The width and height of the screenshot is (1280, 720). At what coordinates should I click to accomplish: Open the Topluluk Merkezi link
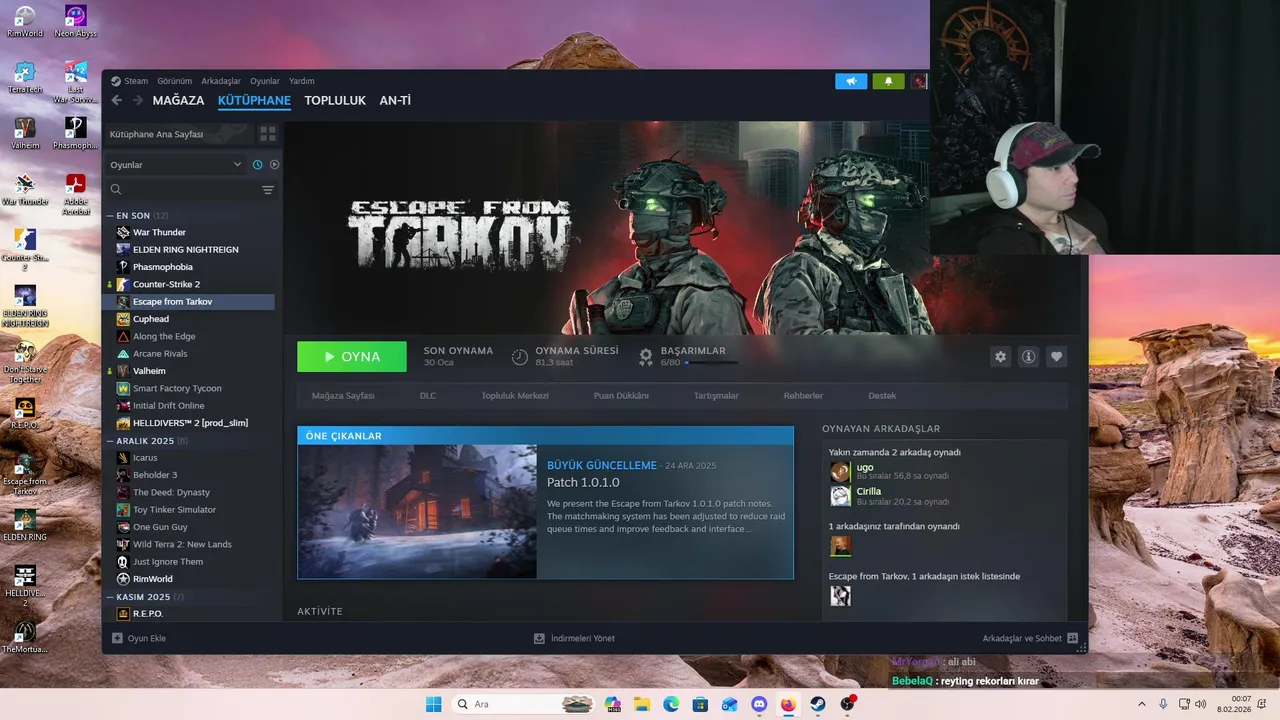click(515, 396)
